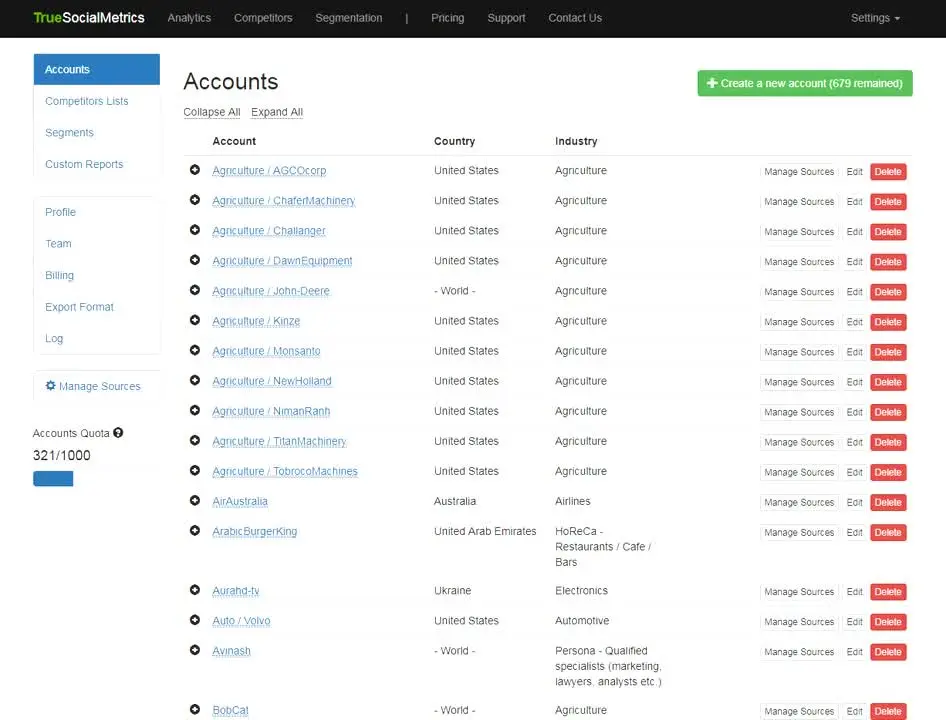Viewport: 946px width, 720px height.
Task: Collapse all account rows
Action: [211, 112]
